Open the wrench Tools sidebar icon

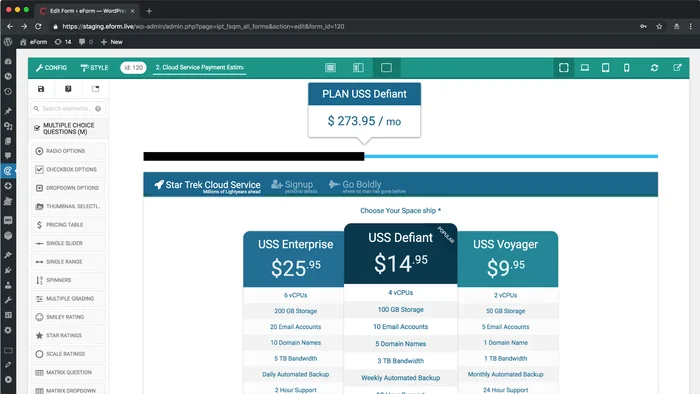click(x=8, y=300)
